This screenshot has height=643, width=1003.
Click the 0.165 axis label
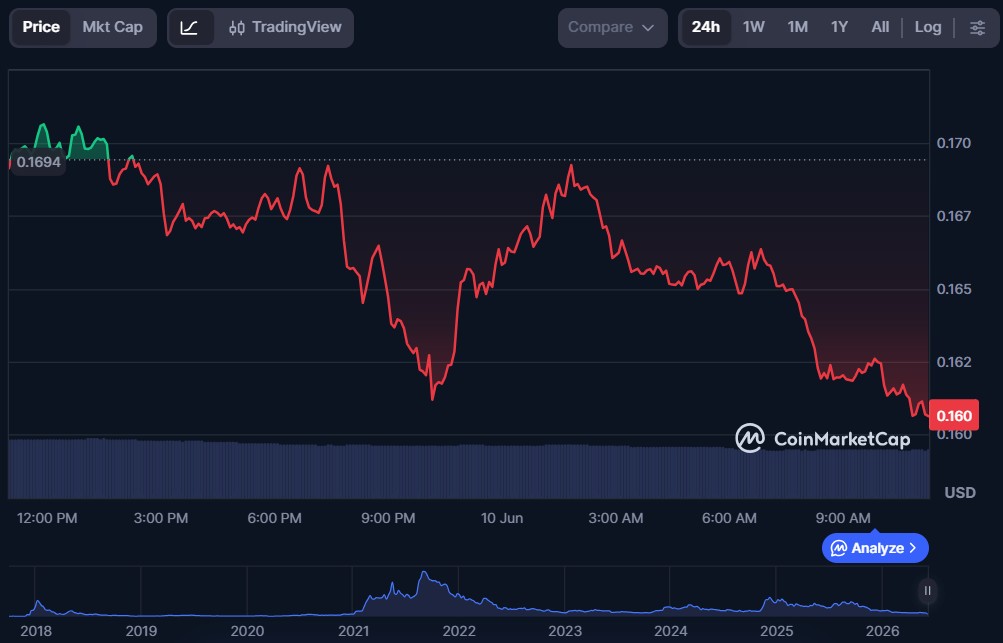954,289
